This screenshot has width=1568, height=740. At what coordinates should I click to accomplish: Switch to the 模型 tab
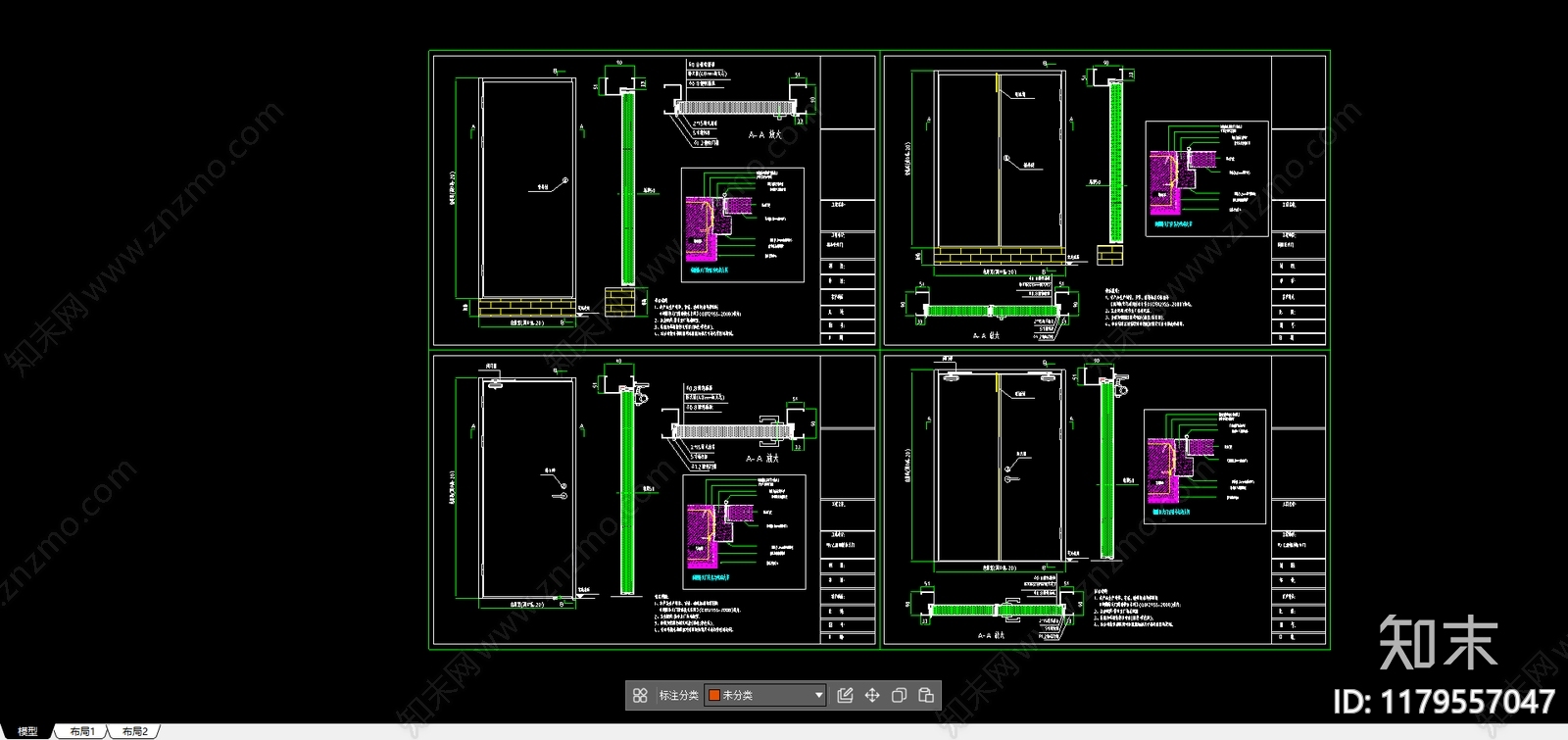tap(27, 731)
